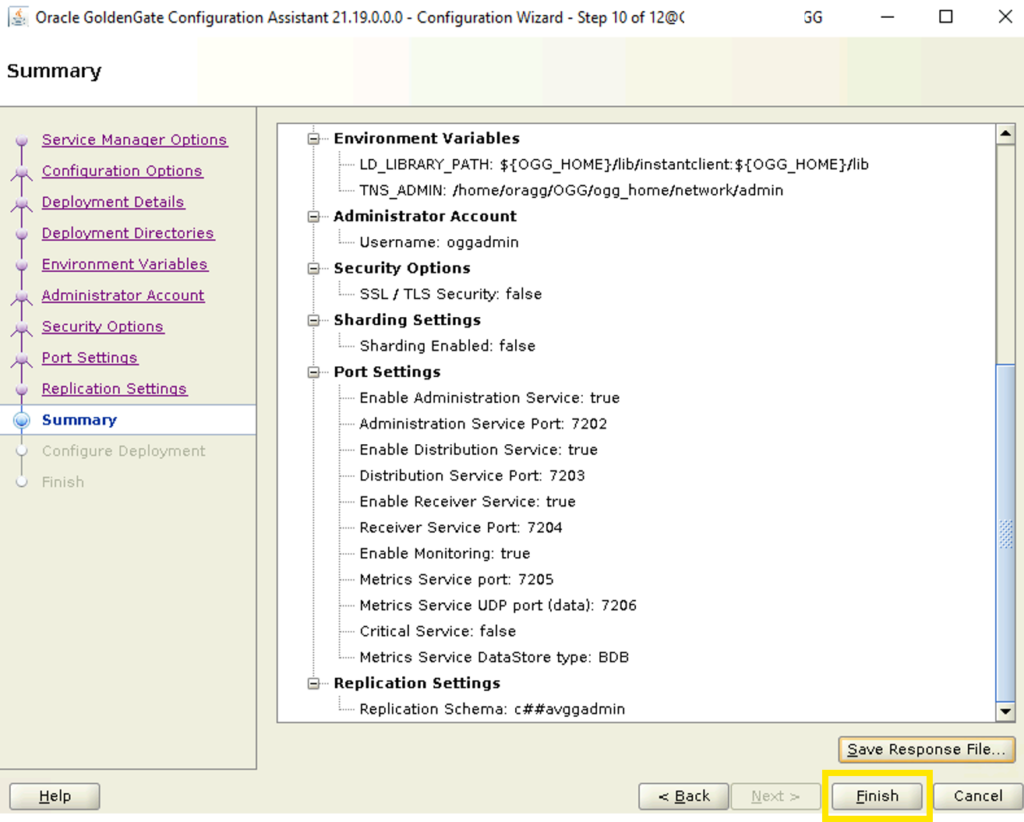
Task: Collapse the Sharding Settings tree node
Action: pos(314,320)
